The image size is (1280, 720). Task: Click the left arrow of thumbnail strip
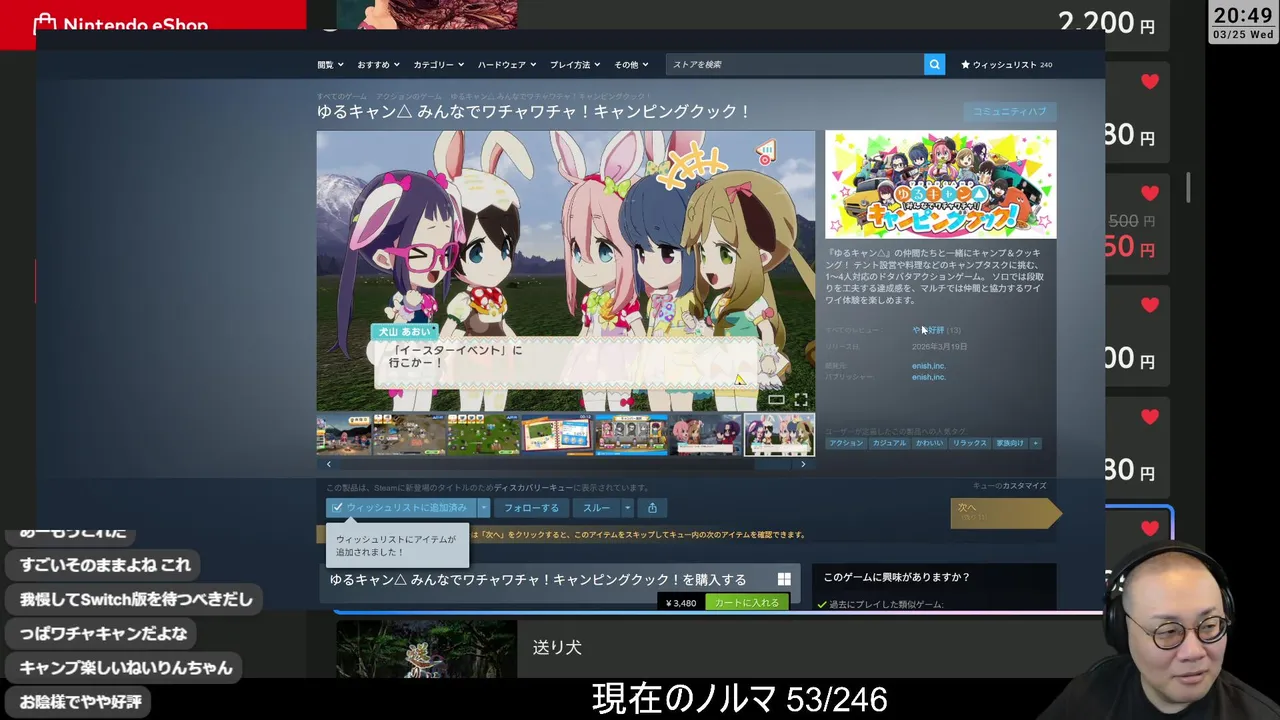click(329, 464)
